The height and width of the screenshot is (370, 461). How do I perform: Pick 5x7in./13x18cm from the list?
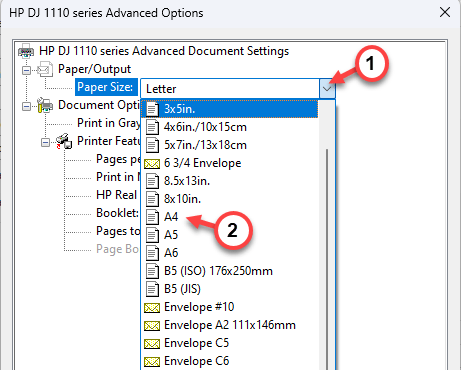click(230, 145)
